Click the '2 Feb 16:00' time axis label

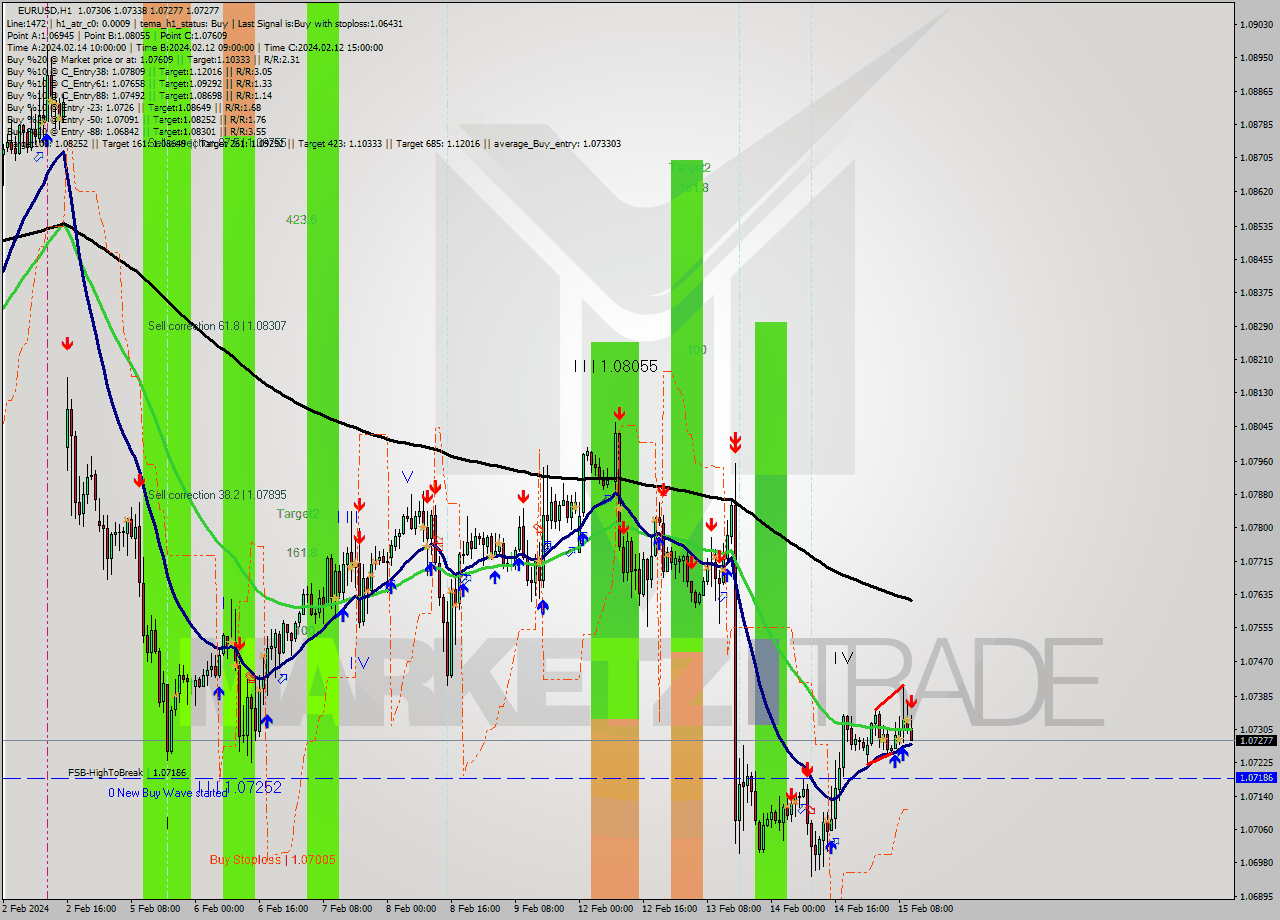tap(89, 909)
